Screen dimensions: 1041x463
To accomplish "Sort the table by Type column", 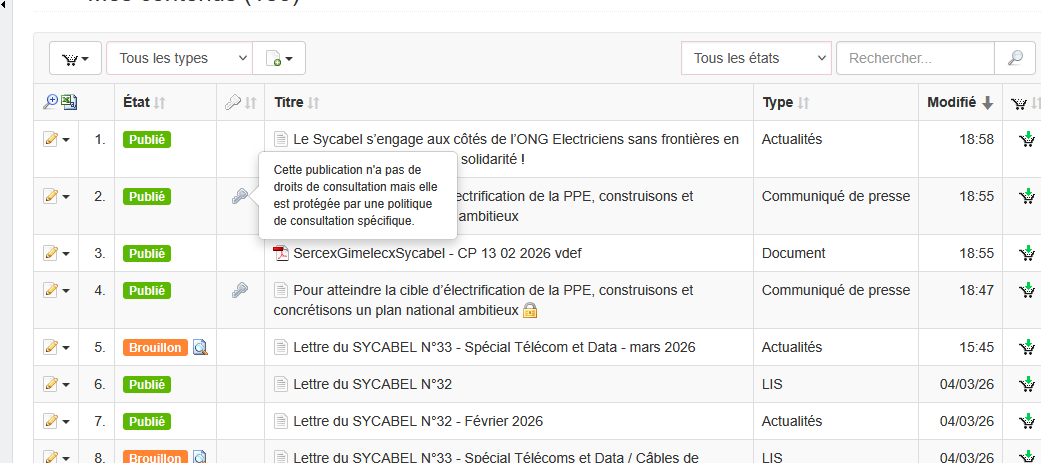I will (x=785, y=102).
